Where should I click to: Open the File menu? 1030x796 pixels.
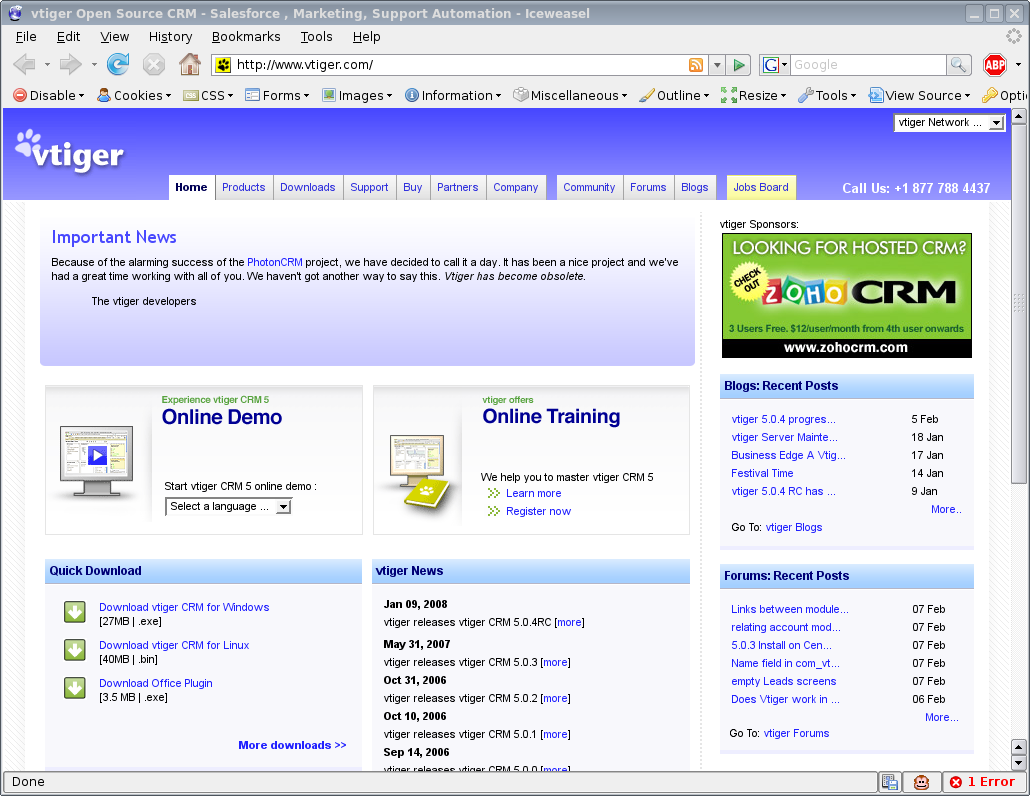click(26, 37)
